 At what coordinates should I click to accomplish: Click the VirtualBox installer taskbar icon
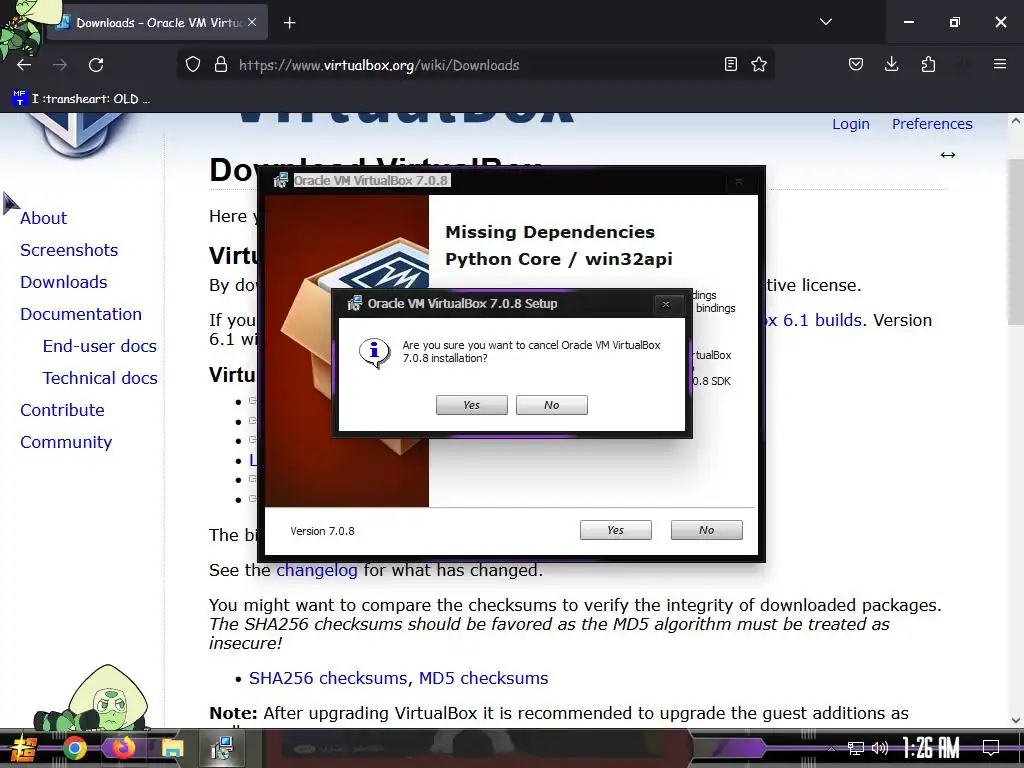[222, 748]
